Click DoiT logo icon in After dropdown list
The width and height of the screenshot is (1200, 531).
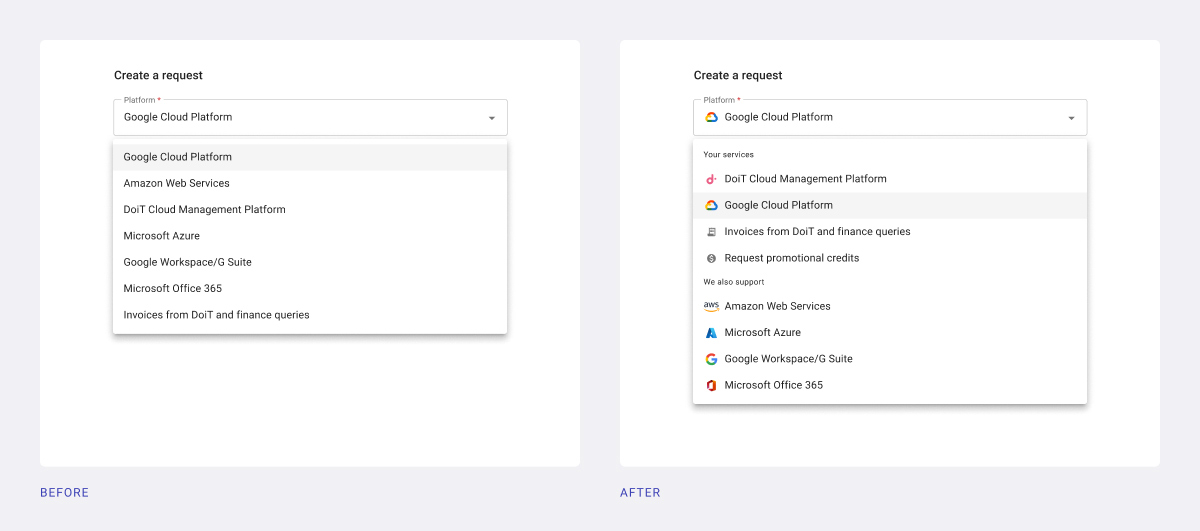(x=711, y=179)
